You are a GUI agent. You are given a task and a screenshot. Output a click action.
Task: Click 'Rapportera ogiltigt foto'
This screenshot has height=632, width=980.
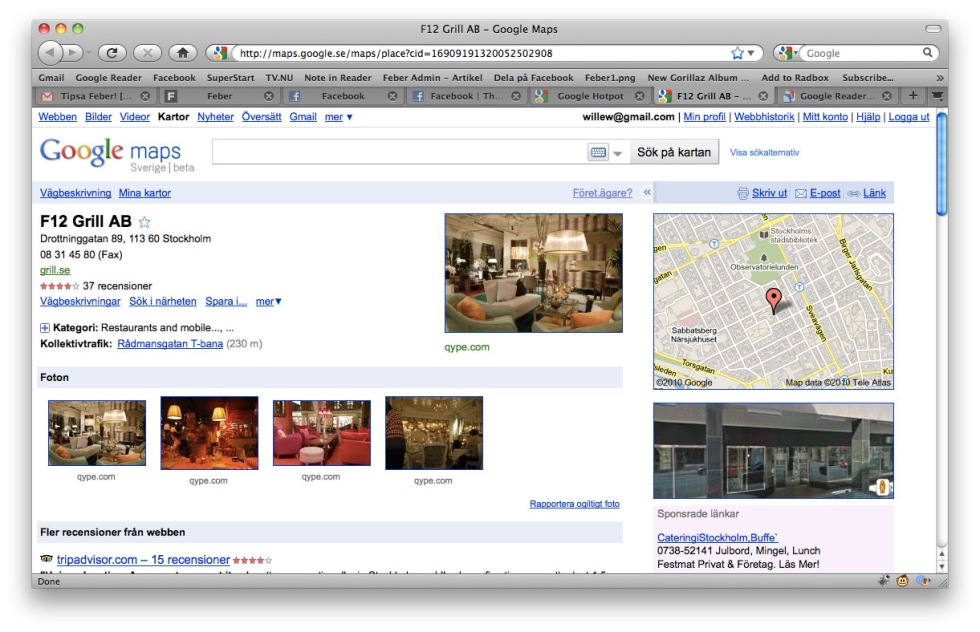coord(574,504)
